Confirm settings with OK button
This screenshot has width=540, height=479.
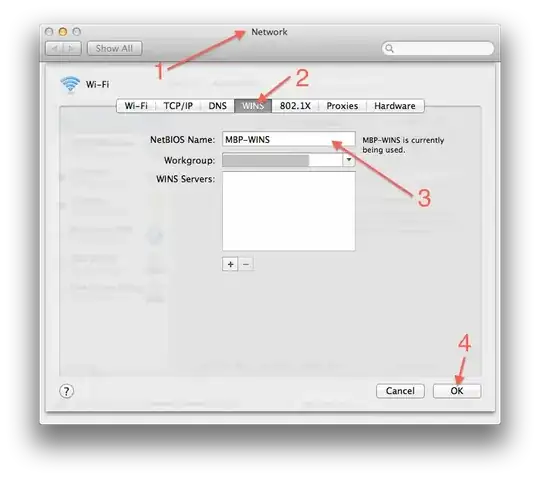(x=457, y=391)
